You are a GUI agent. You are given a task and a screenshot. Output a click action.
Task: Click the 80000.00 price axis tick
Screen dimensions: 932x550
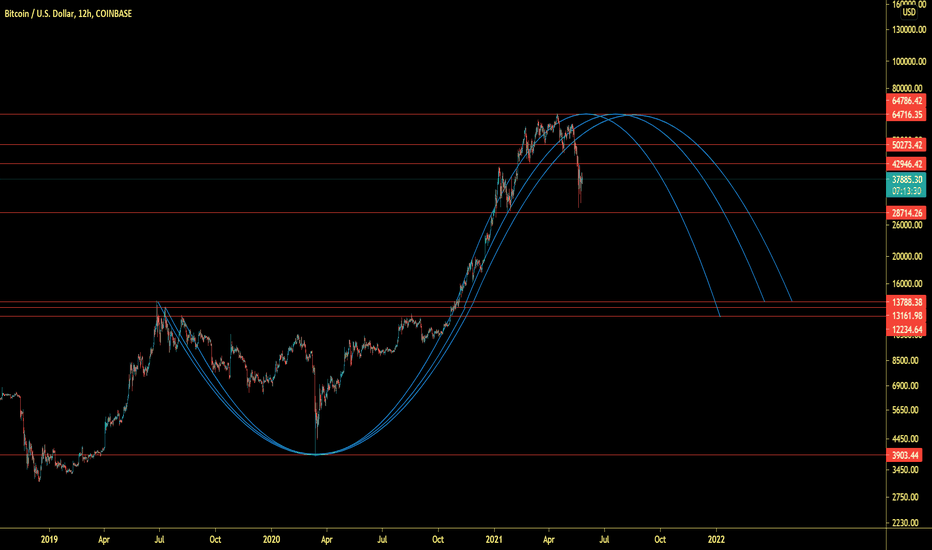[x=908, y=89]
